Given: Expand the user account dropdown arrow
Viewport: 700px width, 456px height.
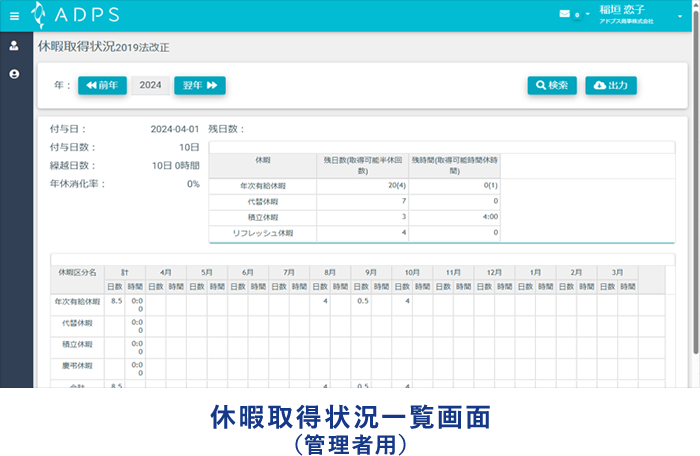Looking at the screenshot, I should (x=680, y=15).
